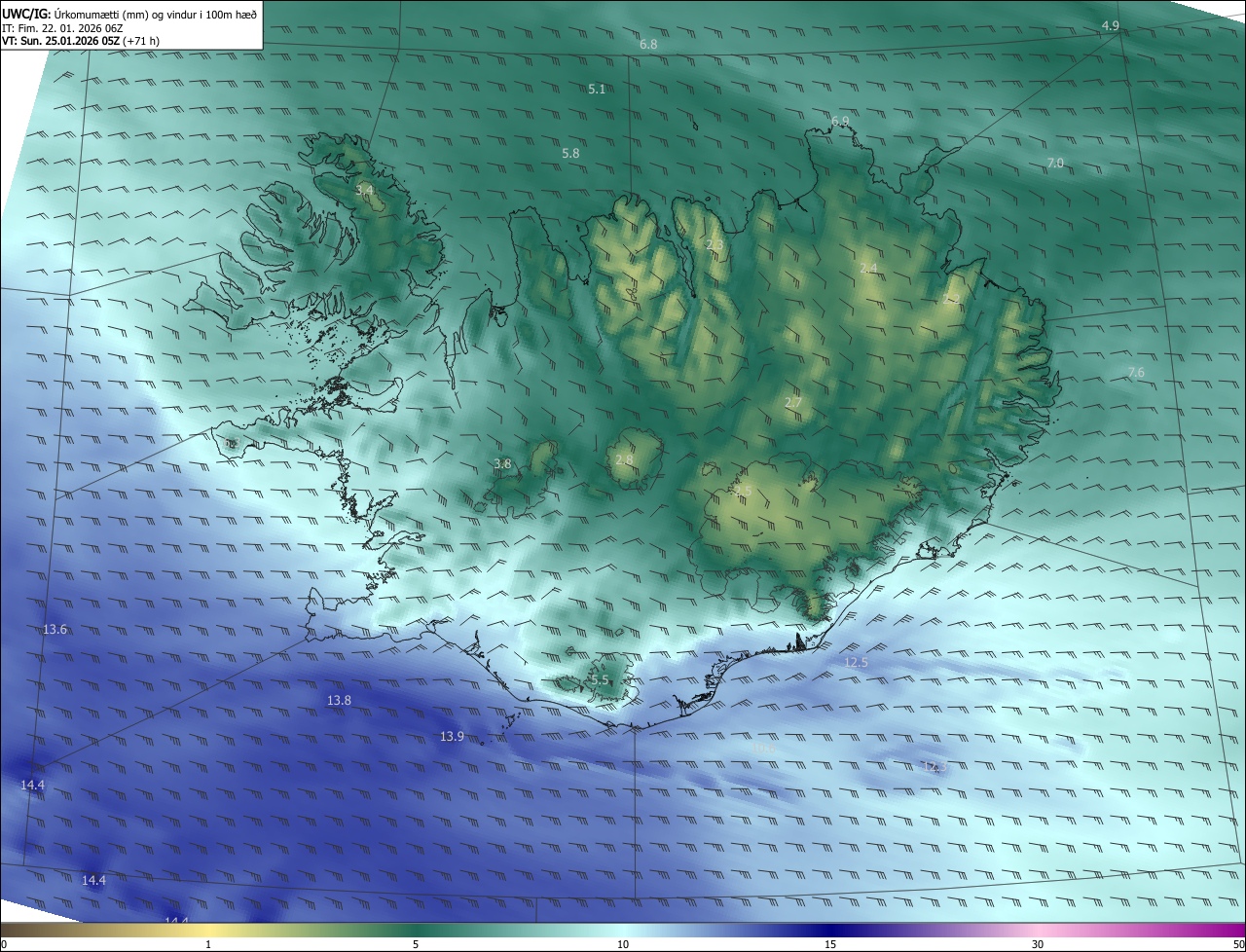The height and width of the screenshot is (952, 1246).
Task: Click the color scale tick label '1'
Action: coord(208,944)
